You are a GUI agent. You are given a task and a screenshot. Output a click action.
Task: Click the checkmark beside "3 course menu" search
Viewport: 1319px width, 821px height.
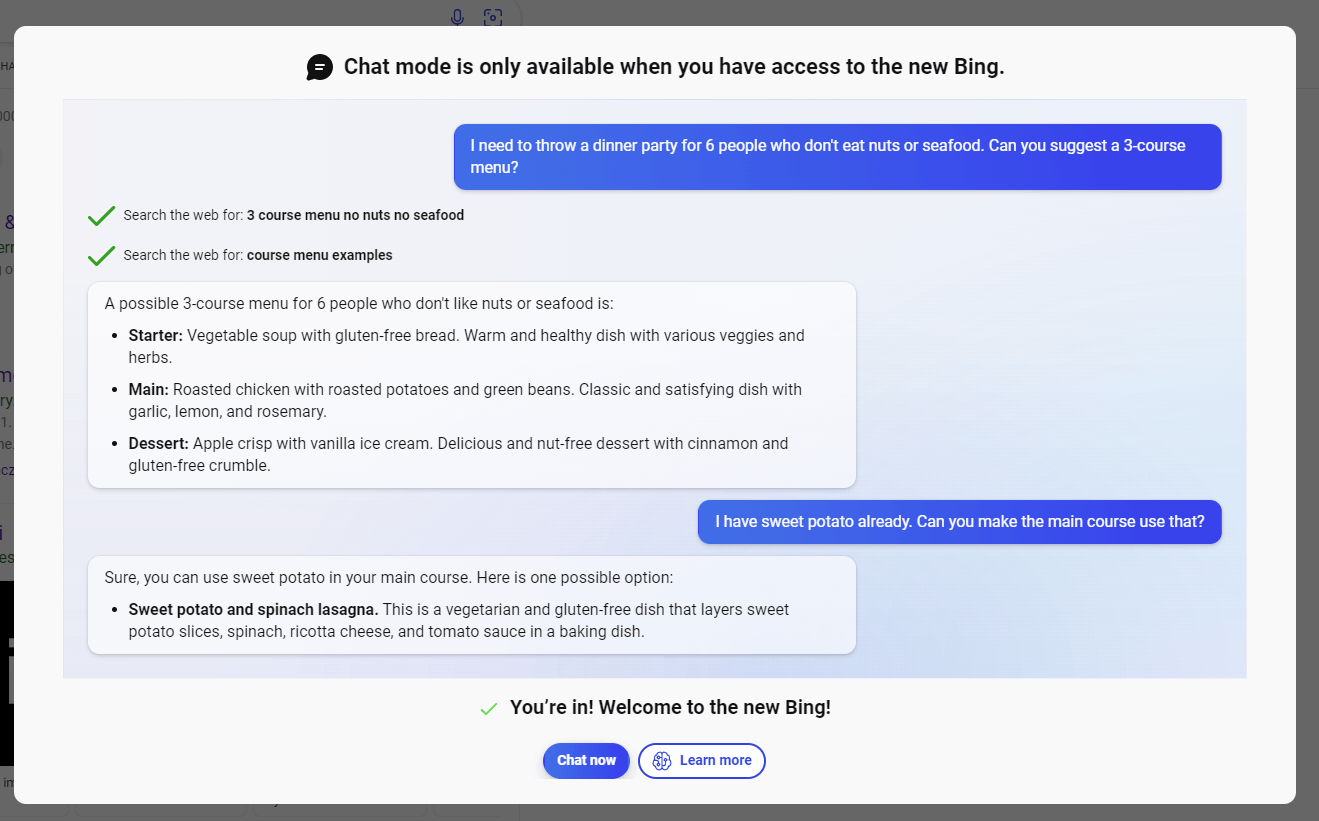point(101,215)
